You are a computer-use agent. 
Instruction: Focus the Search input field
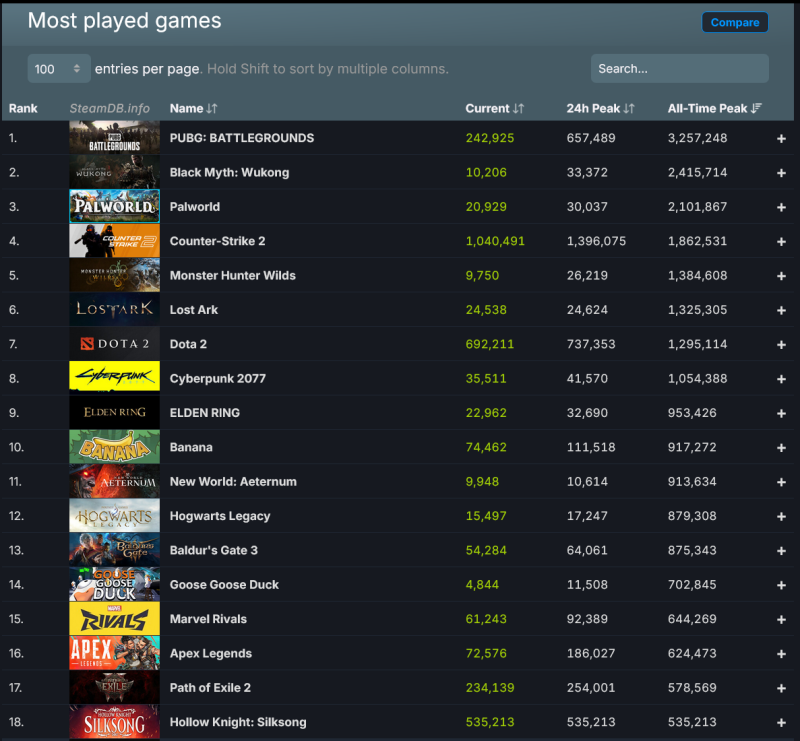pos(680,68)
